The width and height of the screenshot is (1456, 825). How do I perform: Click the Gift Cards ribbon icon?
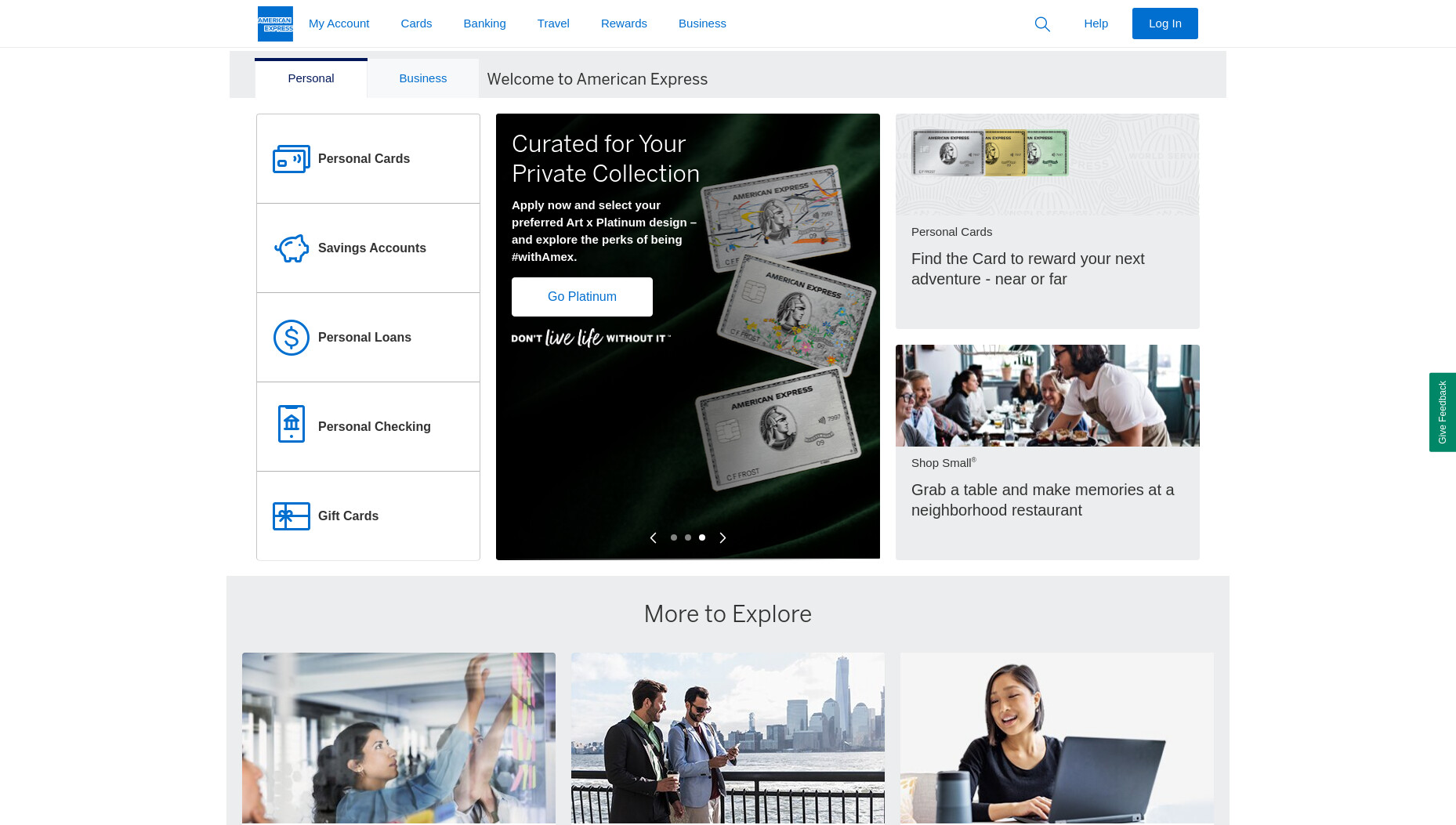pyautogui.click(x=292, y=516)
